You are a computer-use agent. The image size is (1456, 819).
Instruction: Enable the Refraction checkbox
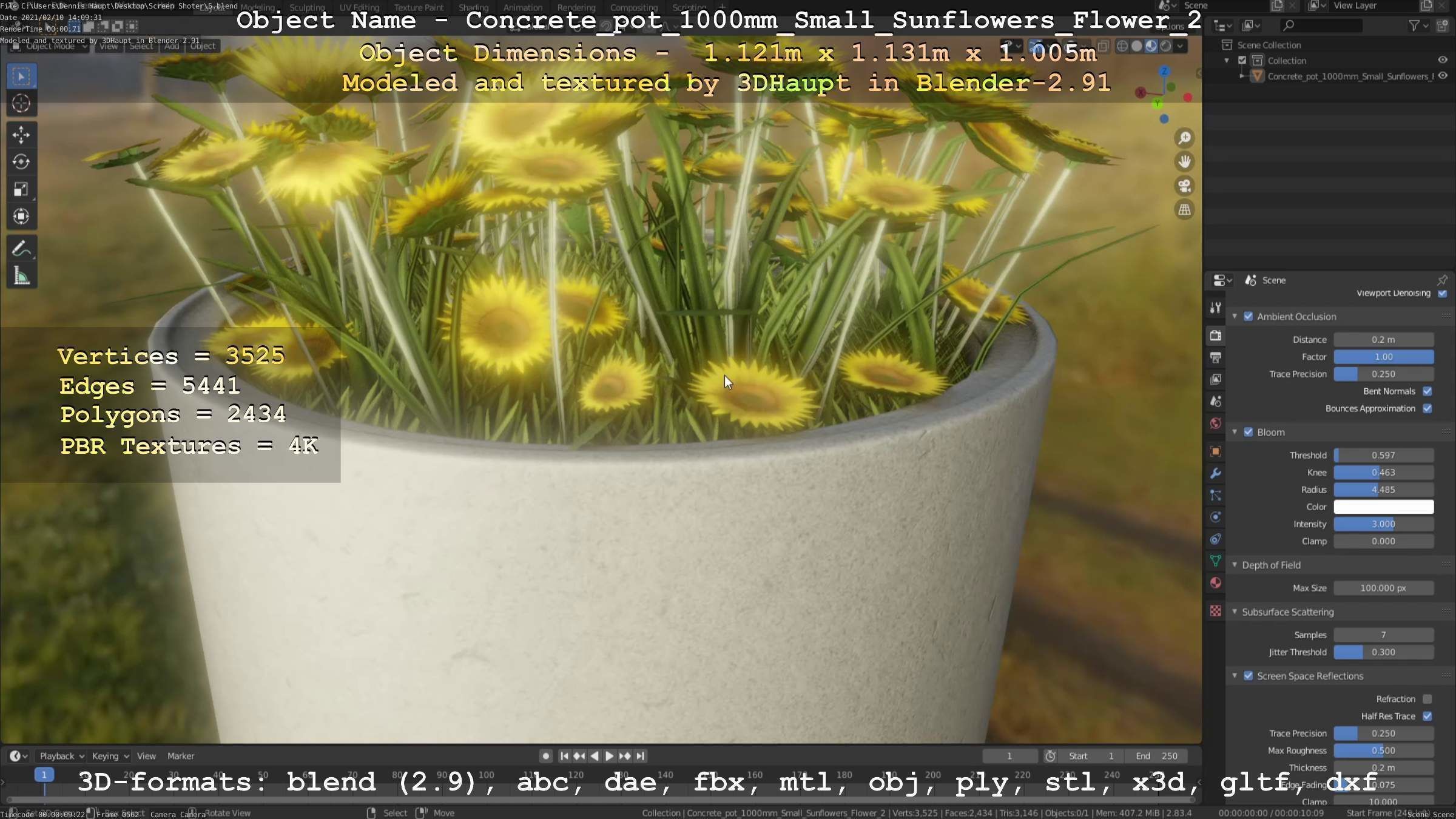(1427, 699)
